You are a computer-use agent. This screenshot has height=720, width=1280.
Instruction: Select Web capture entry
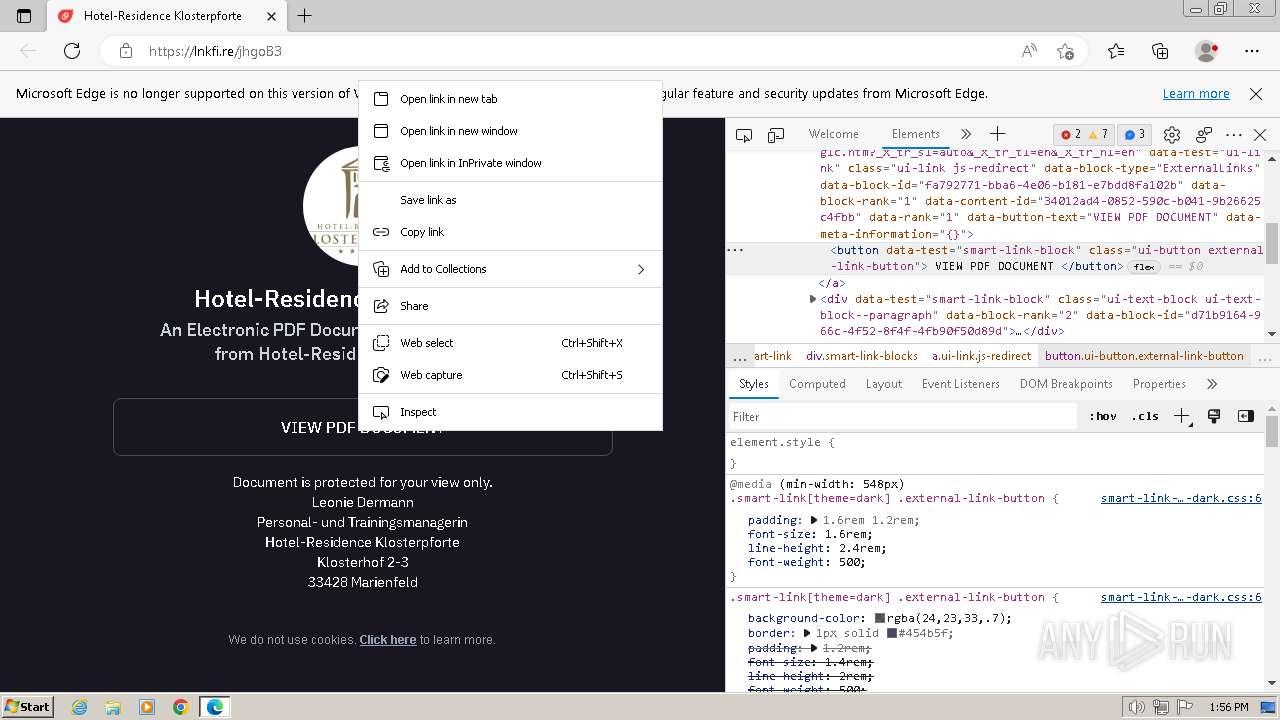pyautogui.click(x=510, y=375)
